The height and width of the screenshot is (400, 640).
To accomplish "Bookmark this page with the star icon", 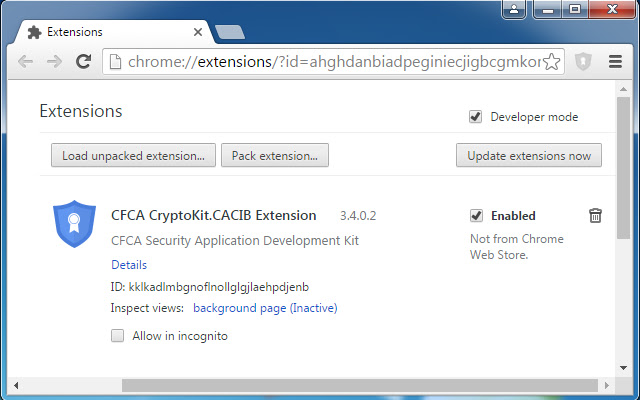I will pos(551,62).
